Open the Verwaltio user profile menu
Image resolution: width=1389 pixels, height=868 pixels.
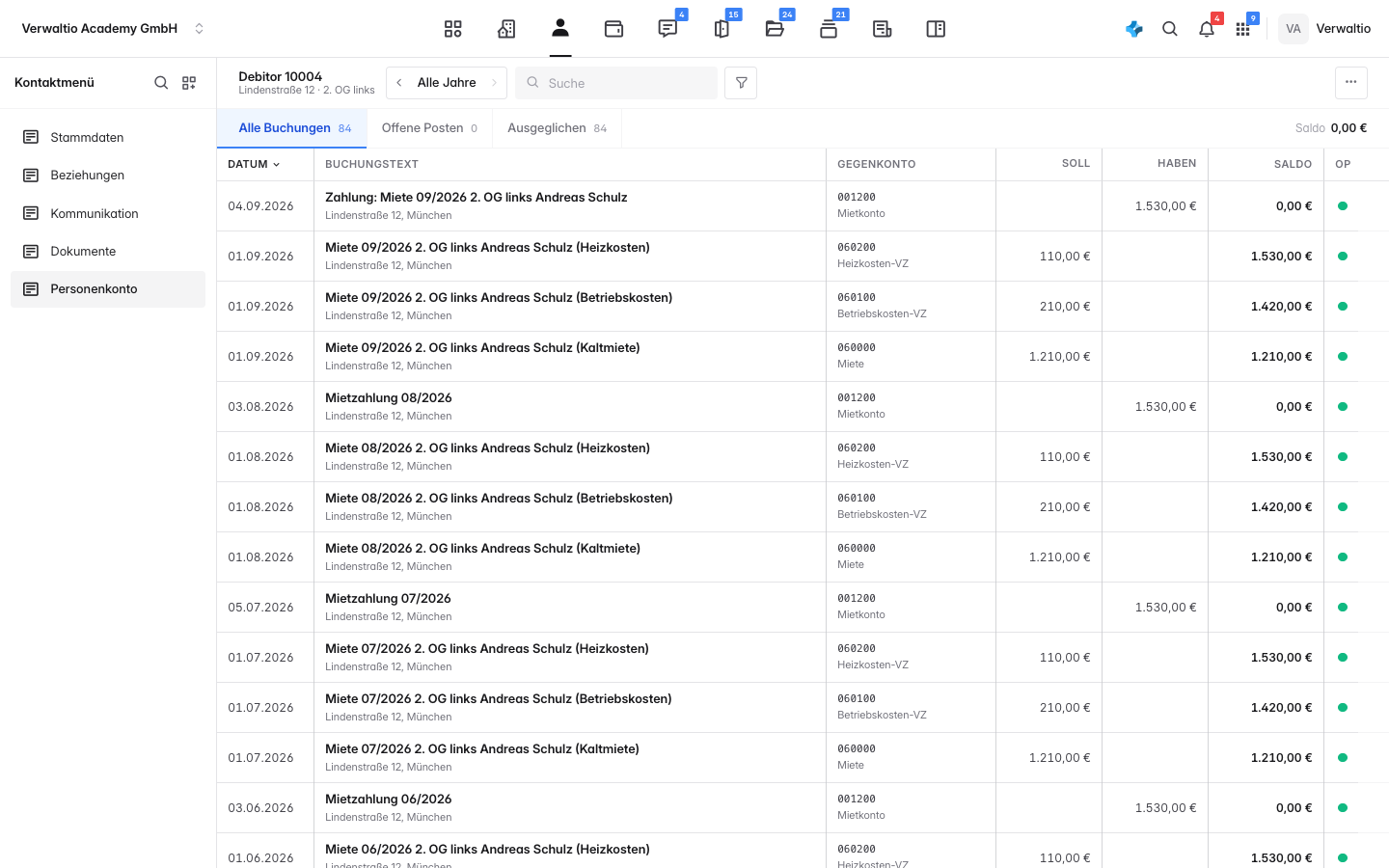(1325, 29)
